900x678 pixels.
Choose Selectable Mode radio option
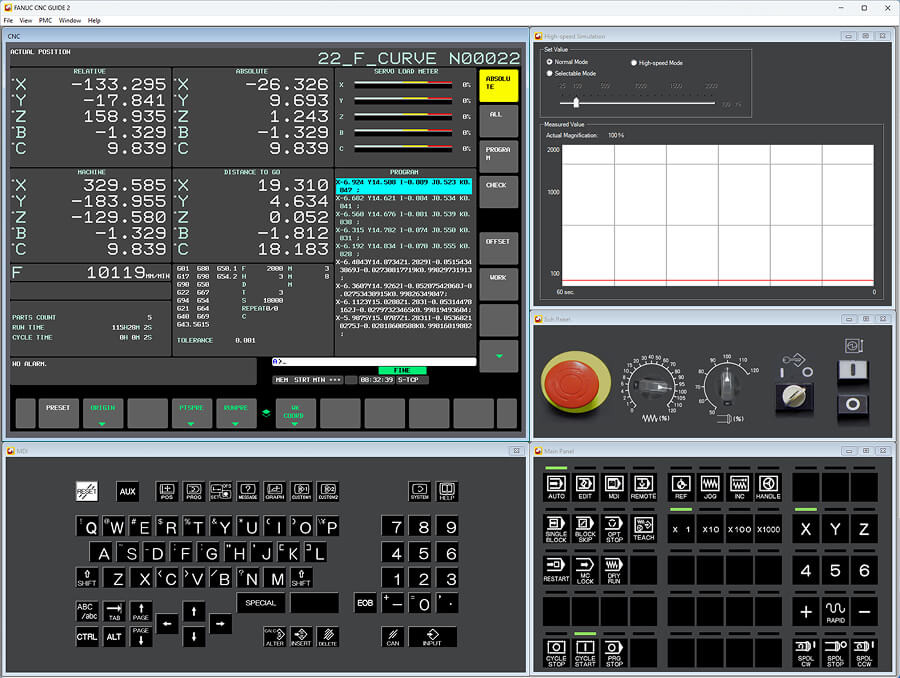549,73
